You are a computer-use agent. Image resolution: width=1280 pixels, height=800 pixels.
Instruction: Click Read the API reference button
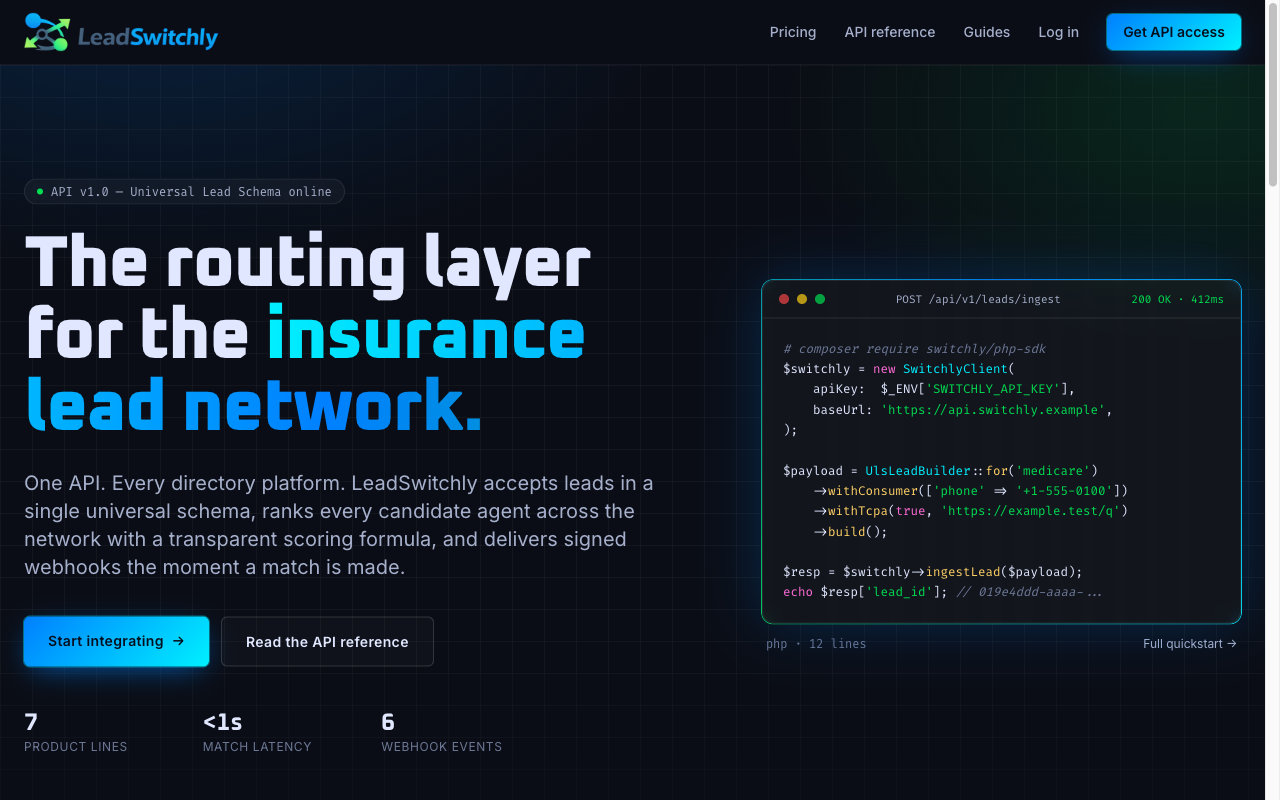tap(327, 642)
